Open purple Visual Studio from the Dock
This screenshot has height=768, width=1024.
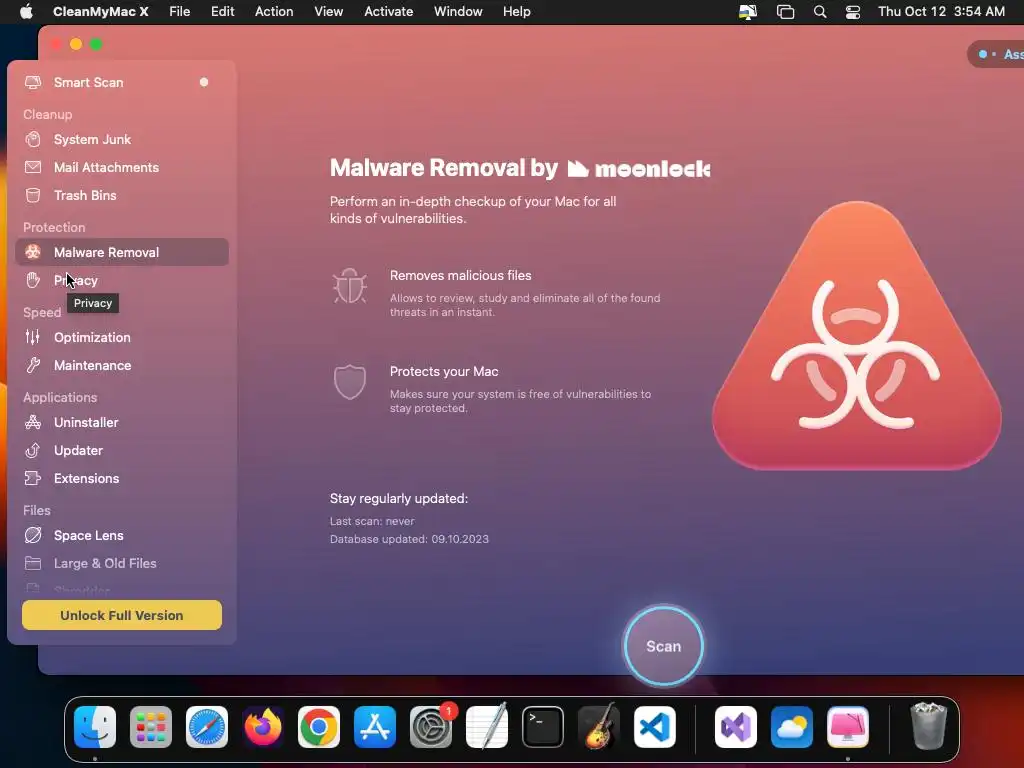(736, 727)
